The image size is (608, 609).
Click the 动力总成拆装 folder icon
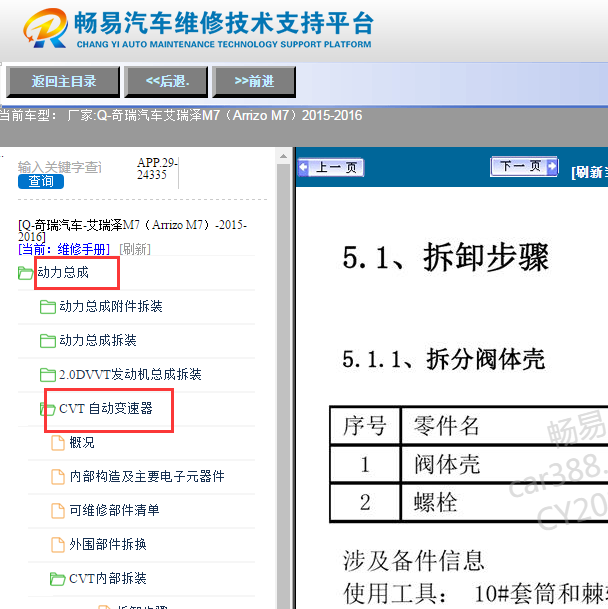pyautogui.click(x=48, y=341)
